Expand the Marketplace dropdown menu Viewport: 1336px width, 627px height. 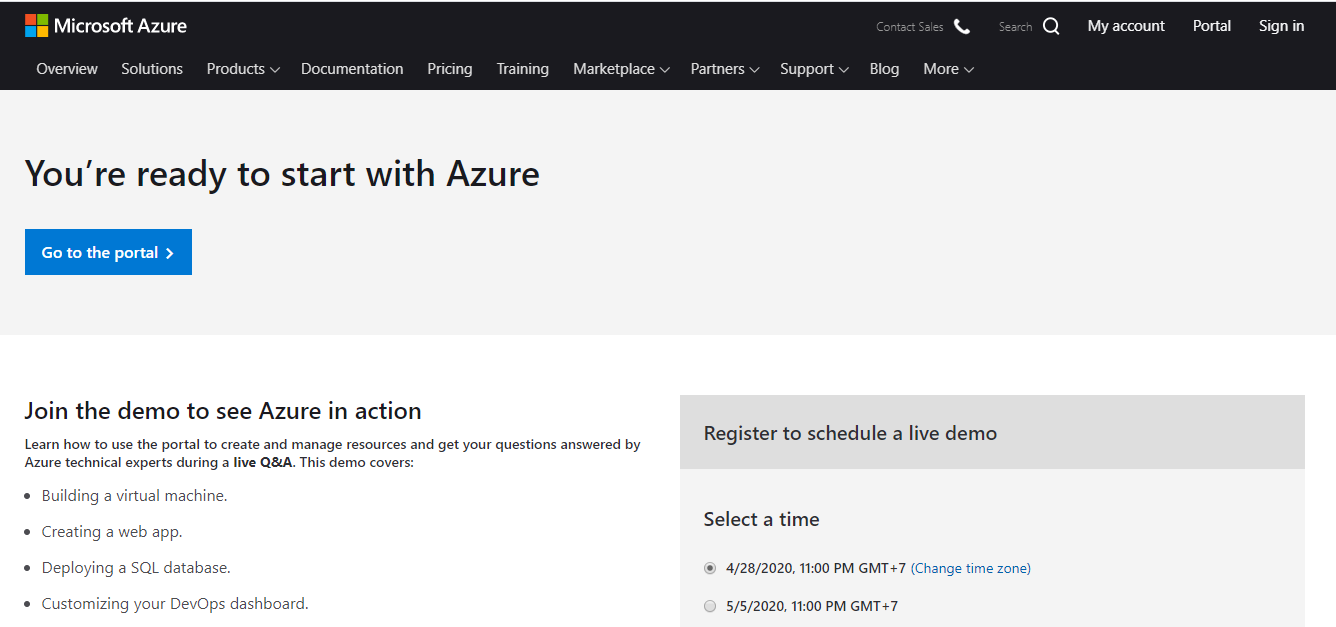tap(621, 69)
